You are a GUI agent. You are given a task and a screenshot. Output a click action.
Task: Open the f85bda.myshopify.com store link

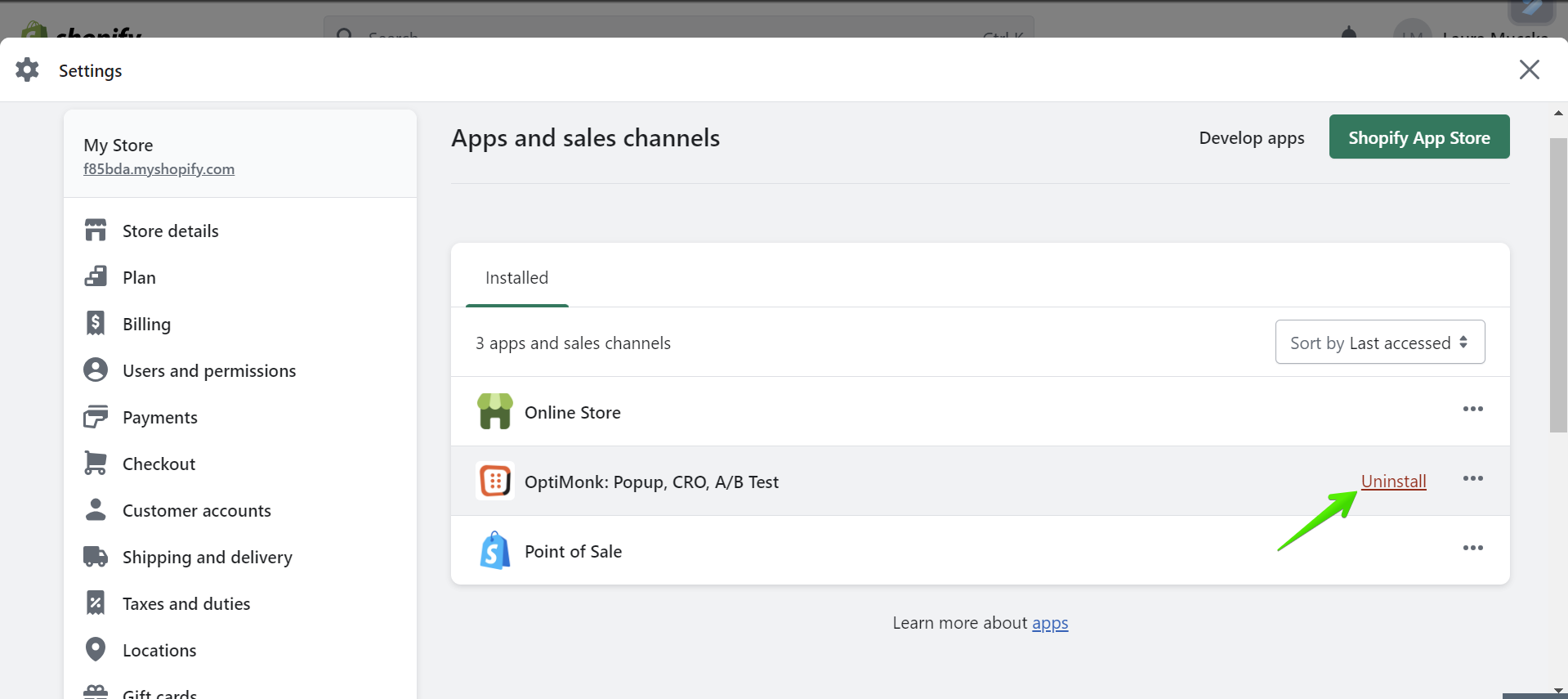[159, 169]
